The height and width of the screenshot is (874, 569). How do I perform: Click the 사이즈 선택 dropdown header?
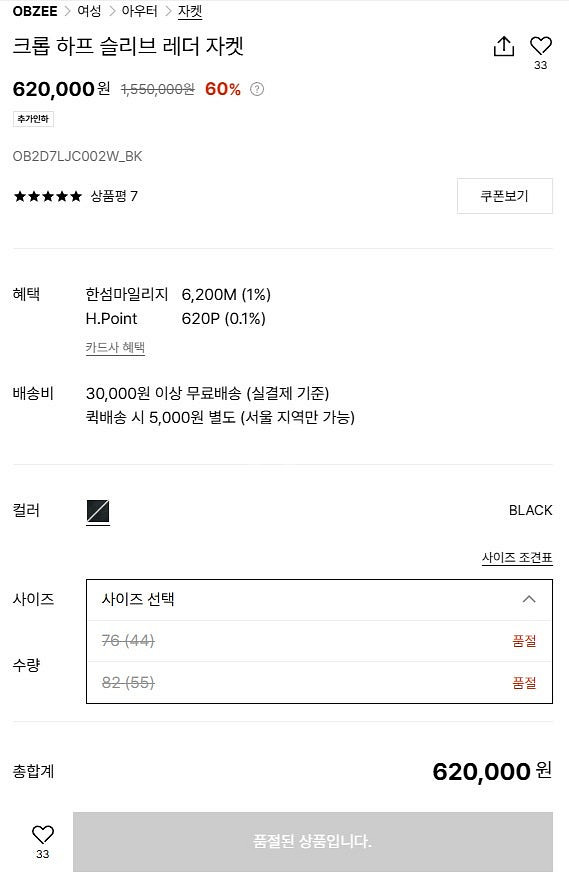319,600
